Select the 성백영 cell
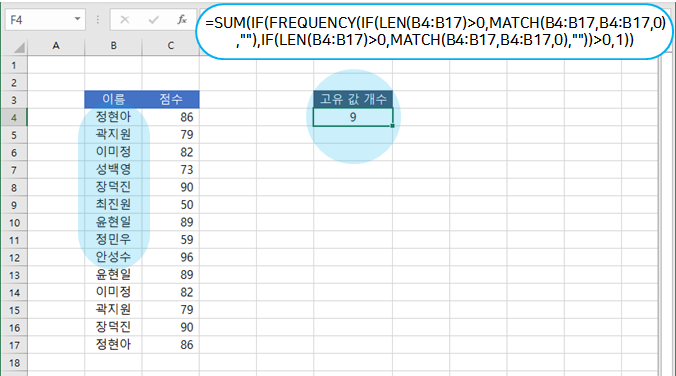 113,169
